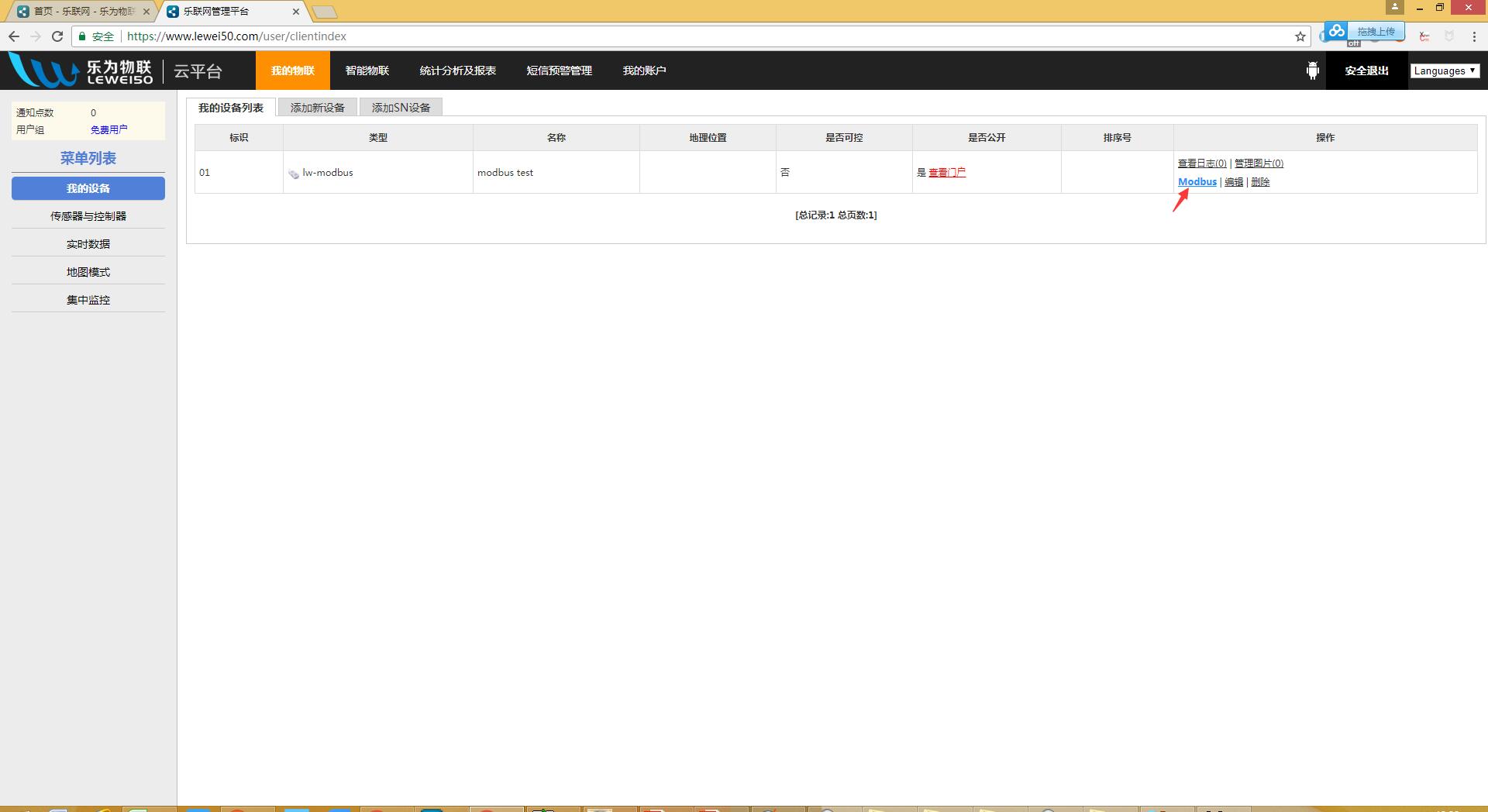Screen dimensions: 1488x812
Task: Switch to the 添加SN设备 tab
Action: [x=401, y=108]
